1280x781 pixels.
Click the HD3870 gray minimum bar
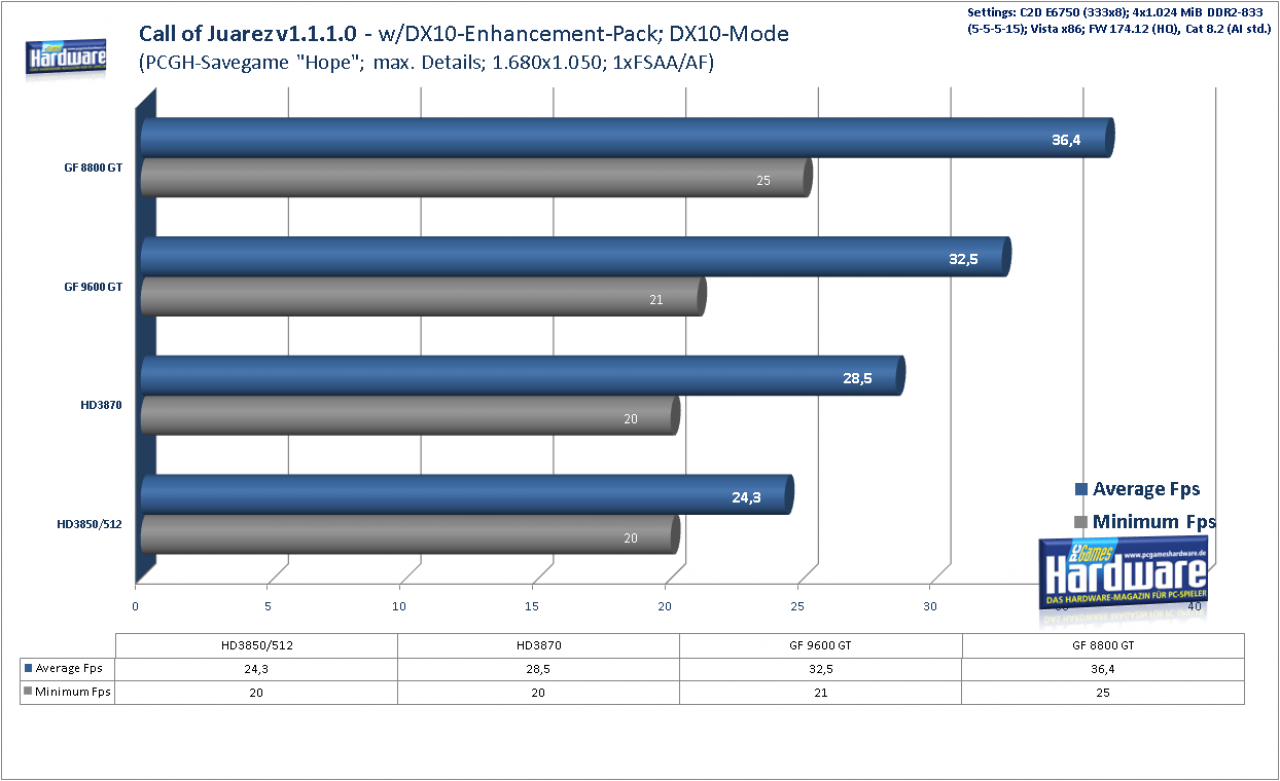410,415
